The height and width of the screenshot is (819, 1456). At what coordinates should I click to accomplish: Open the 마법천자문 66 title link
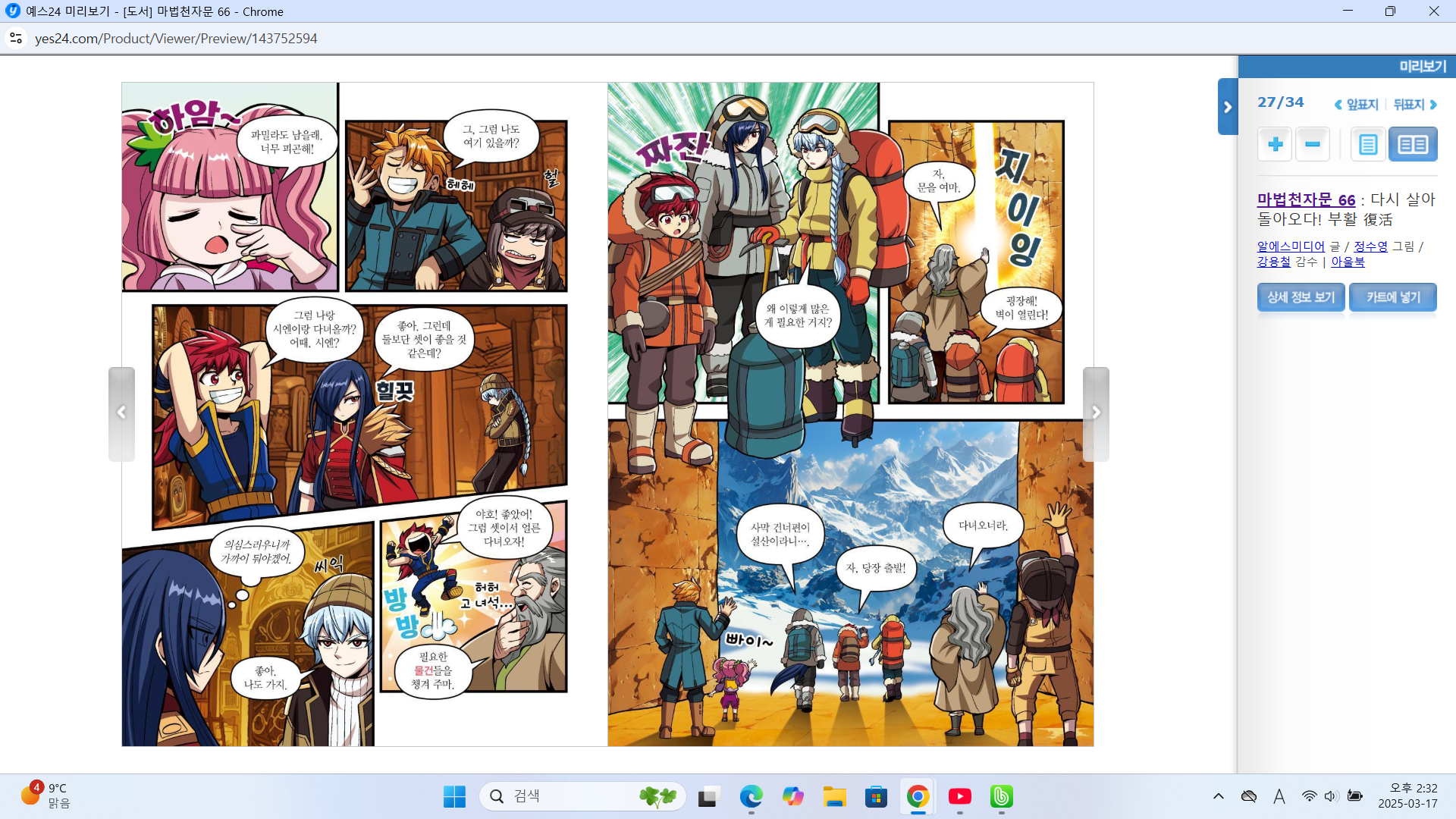click(1306, 199)
